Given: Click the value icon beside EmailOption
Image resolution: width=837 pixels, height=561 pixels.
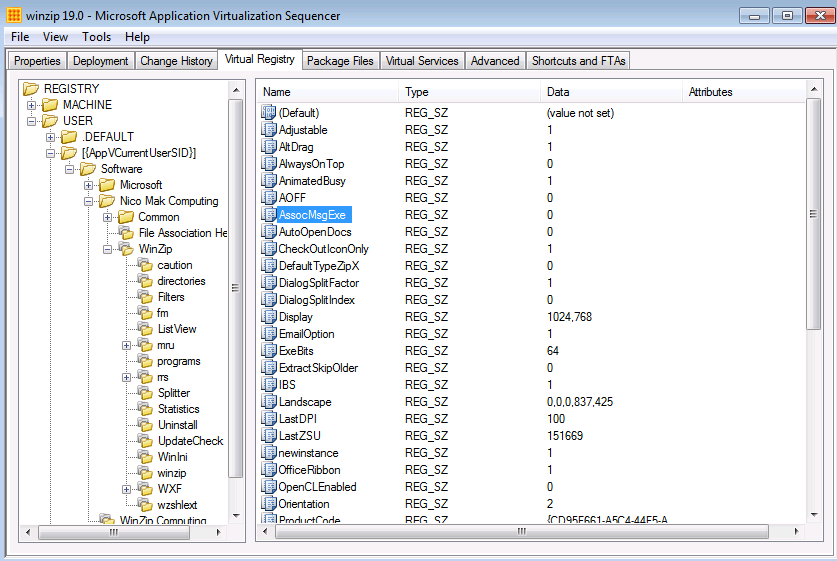Looking at the screenshot, I should tap(269, 334).
